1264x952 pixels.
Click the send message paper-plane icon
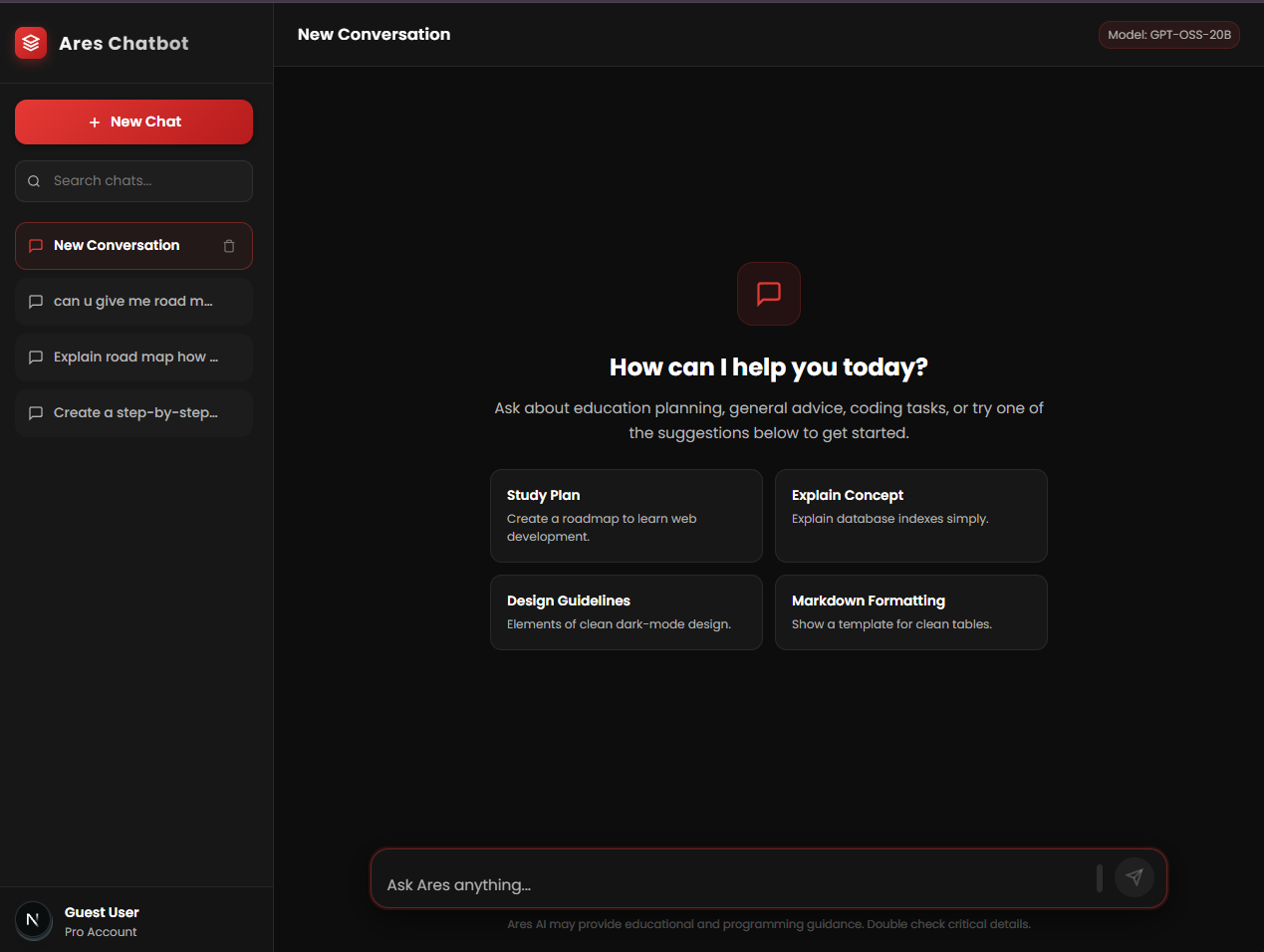pos(1135,877)
